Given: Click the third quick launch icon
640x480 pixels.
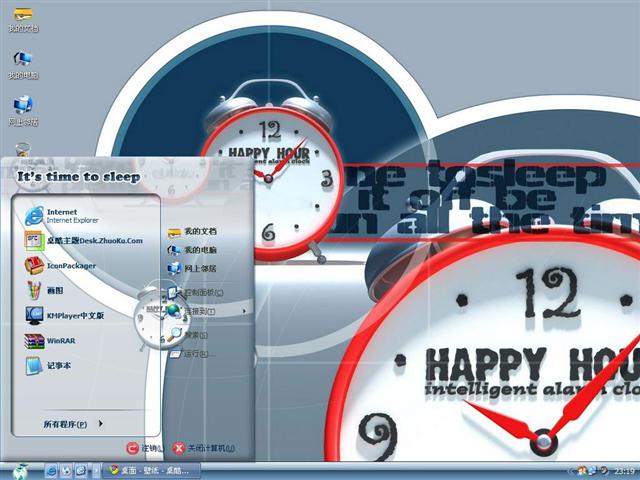Looking at the screenshot, I should [81, 471].
